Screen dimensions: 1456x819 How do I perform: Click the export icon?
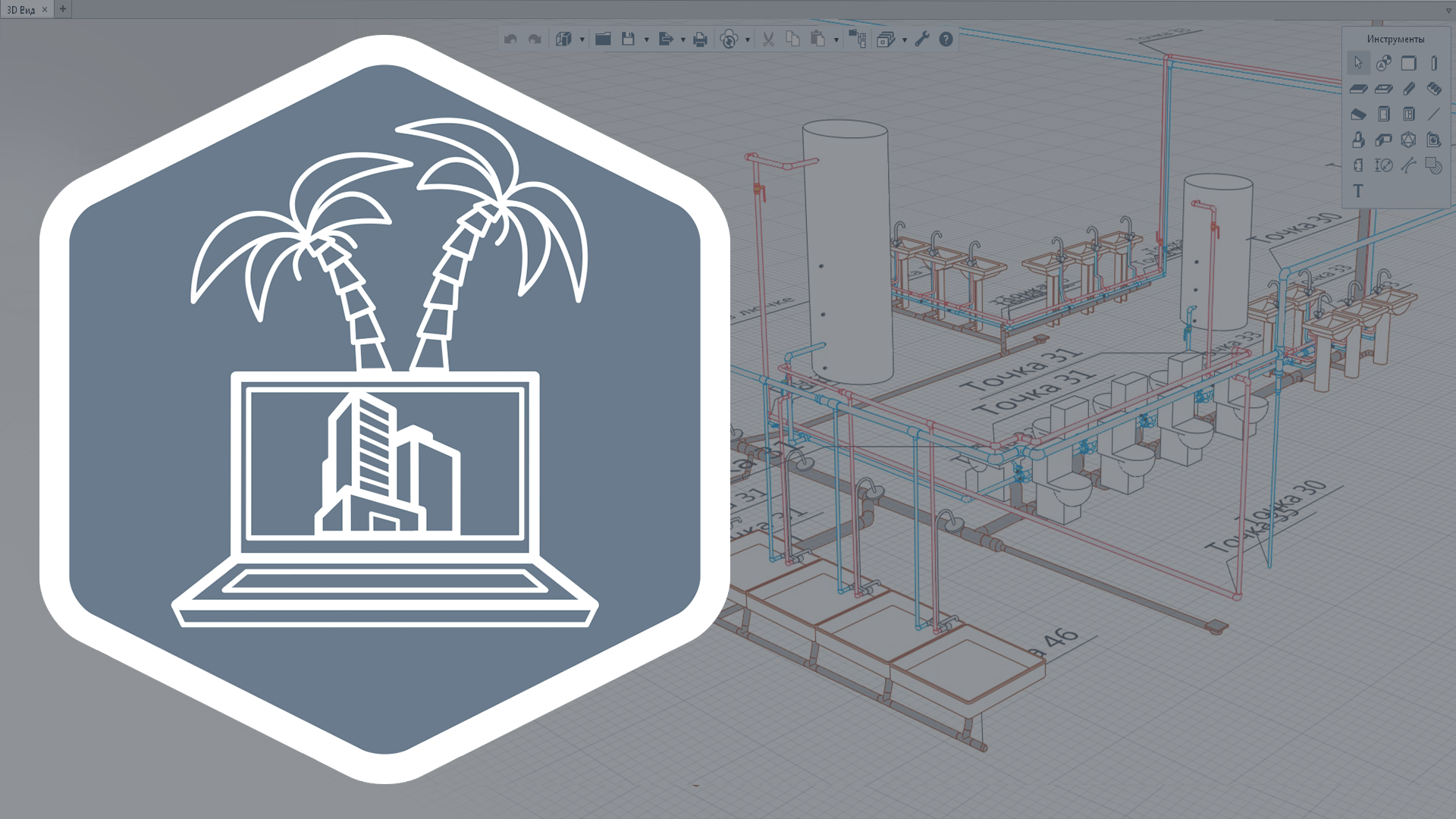pos(666,39)
